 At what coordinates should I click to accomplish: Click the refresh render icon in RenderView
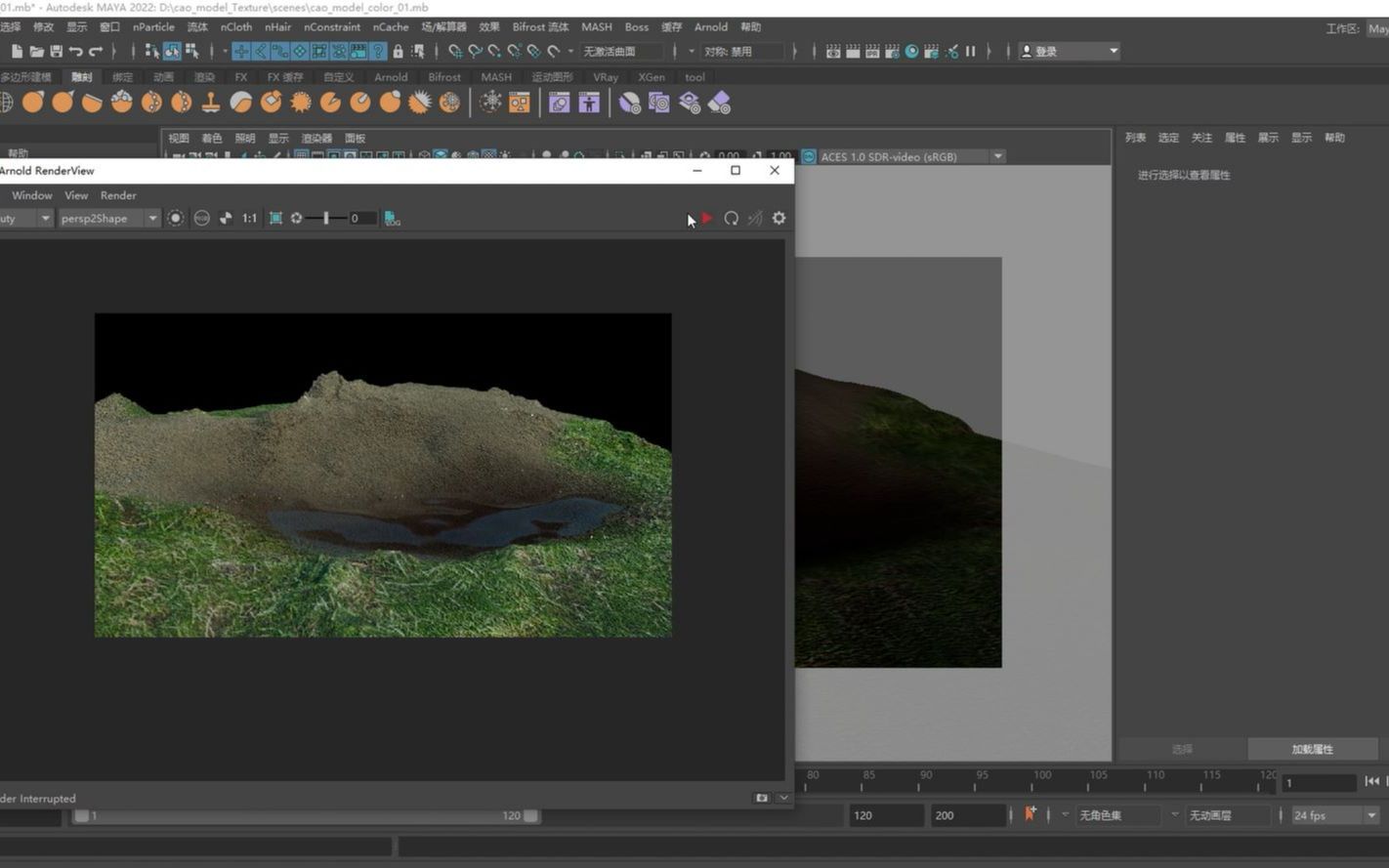[731, 219]
